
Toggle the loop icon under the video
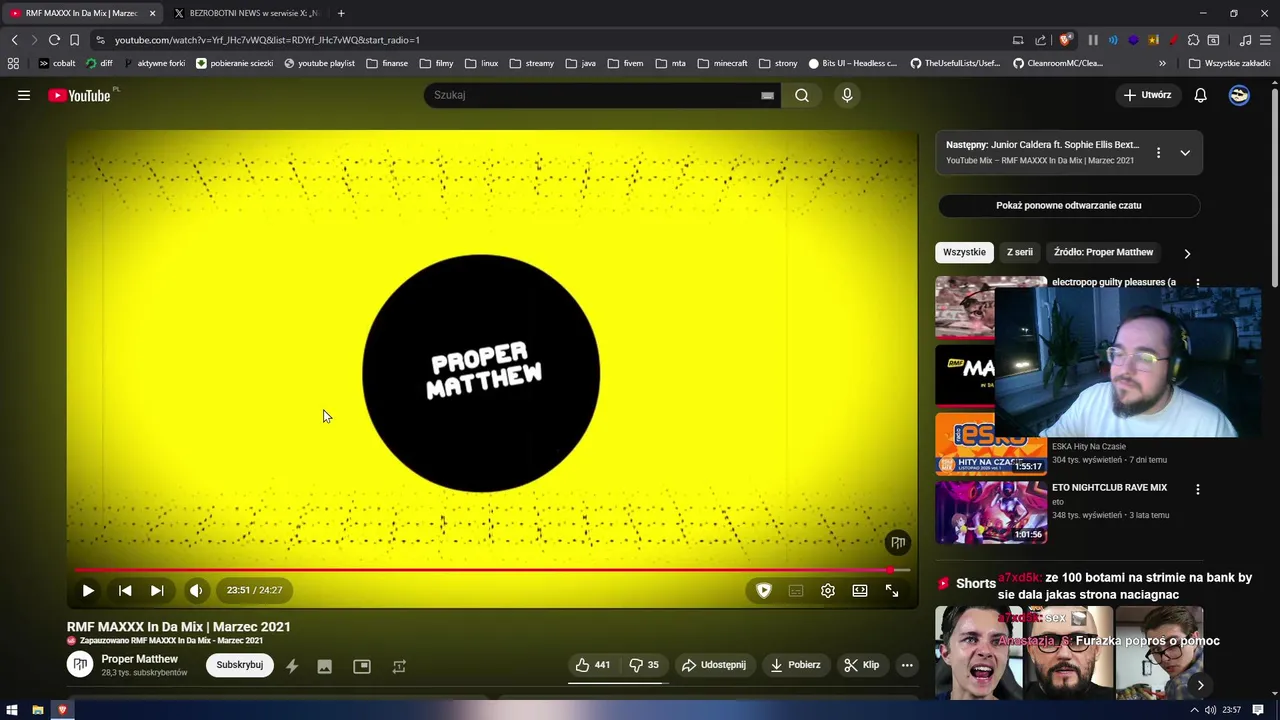pyautogui.click(x=399, y=666)
